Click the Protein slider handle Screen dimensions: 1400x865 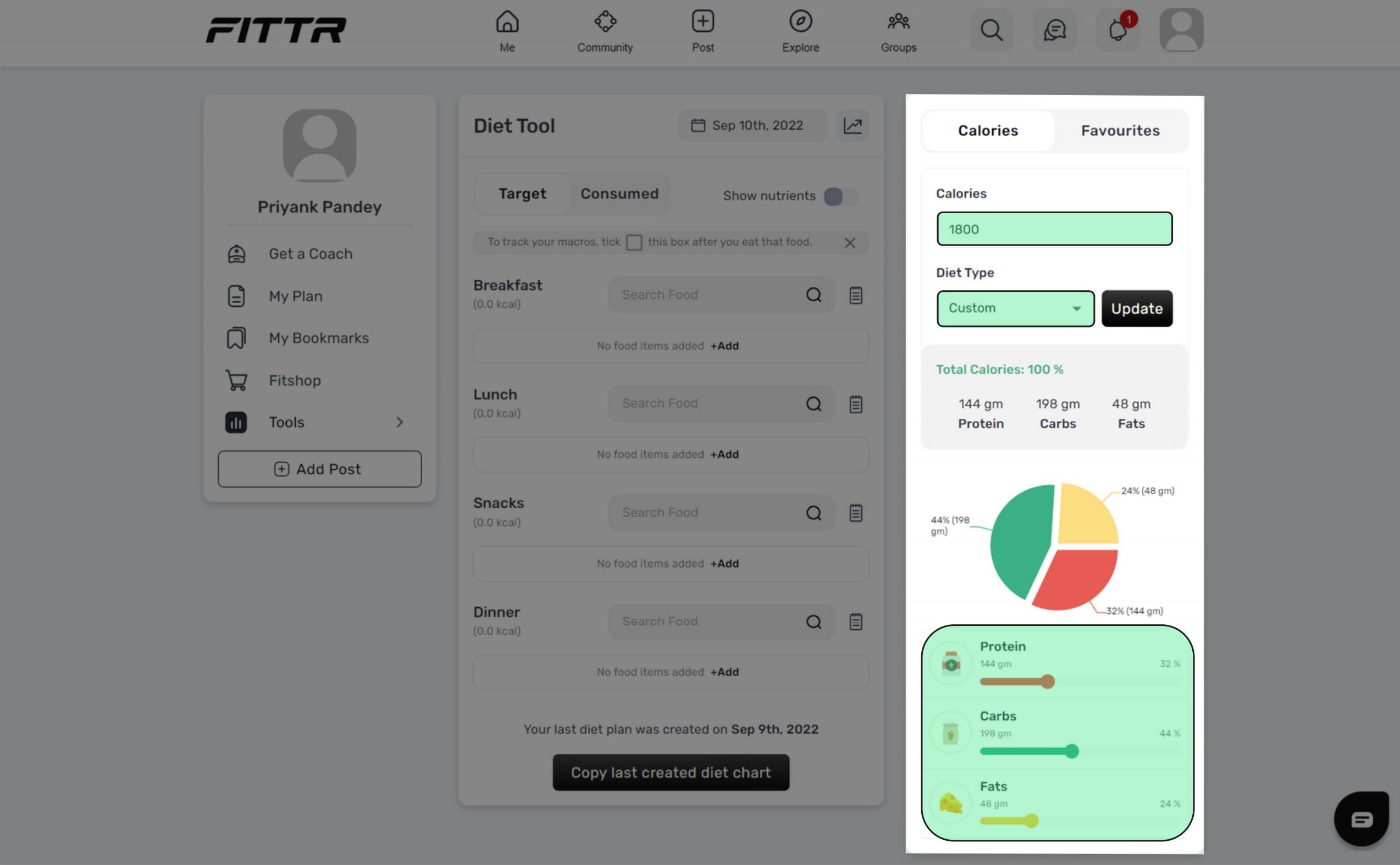[1047, 682]
